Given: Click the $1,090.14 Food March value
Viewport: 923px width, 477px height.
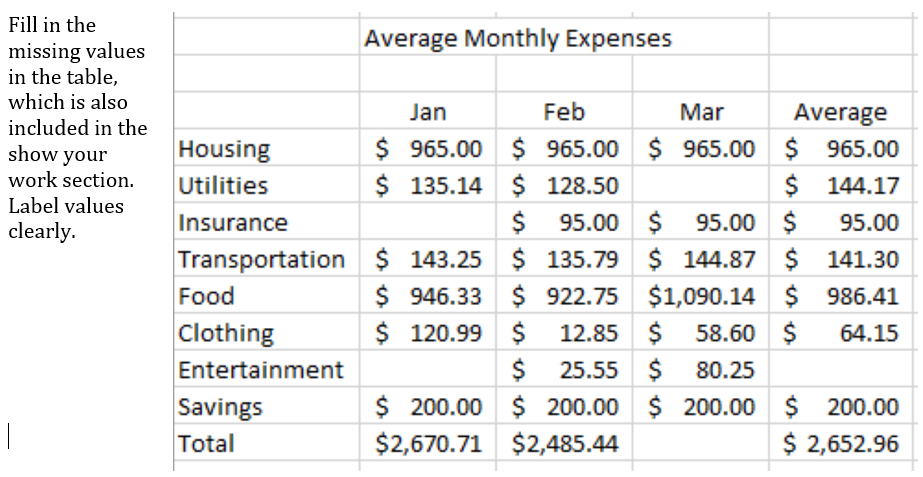Looking at the screenshot, I should pos(702,296).
